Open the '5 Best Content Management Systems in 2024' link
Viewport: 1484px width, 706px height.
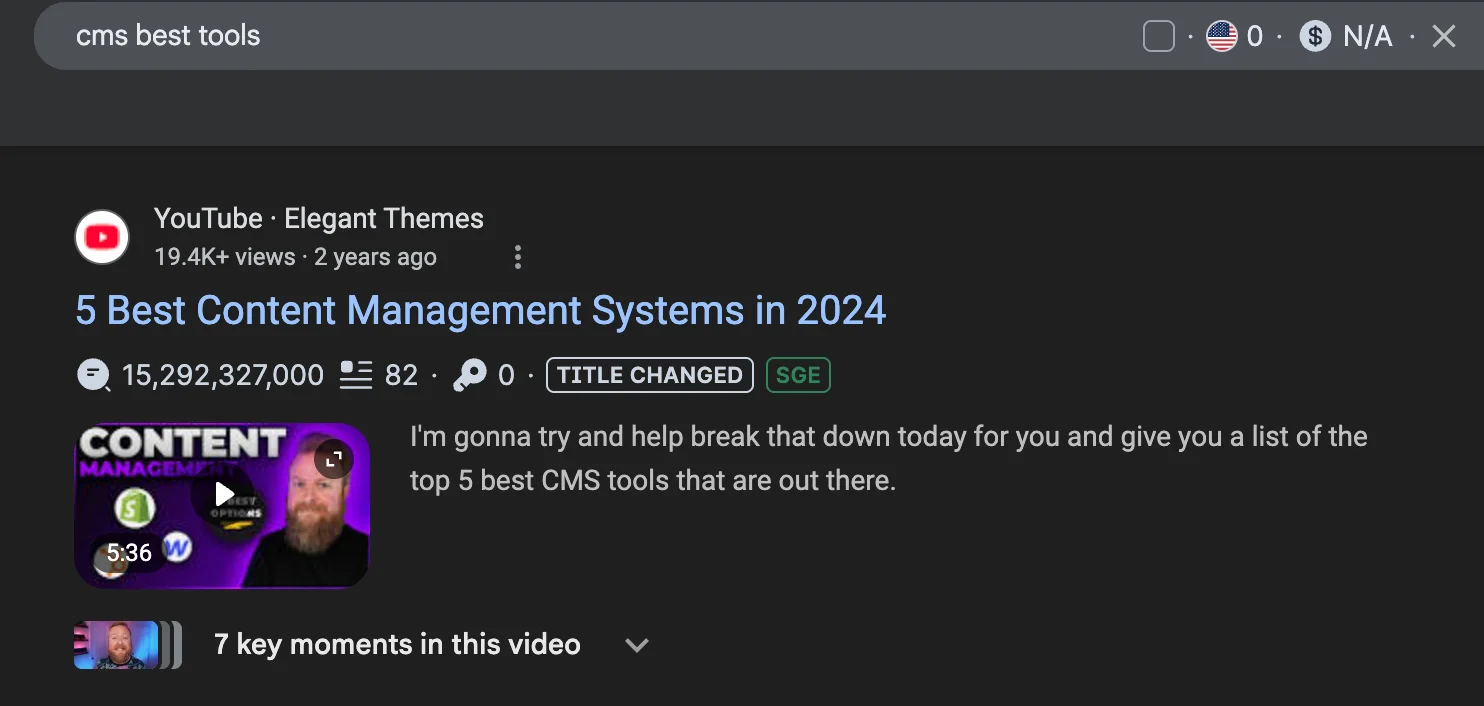point(480,311)
